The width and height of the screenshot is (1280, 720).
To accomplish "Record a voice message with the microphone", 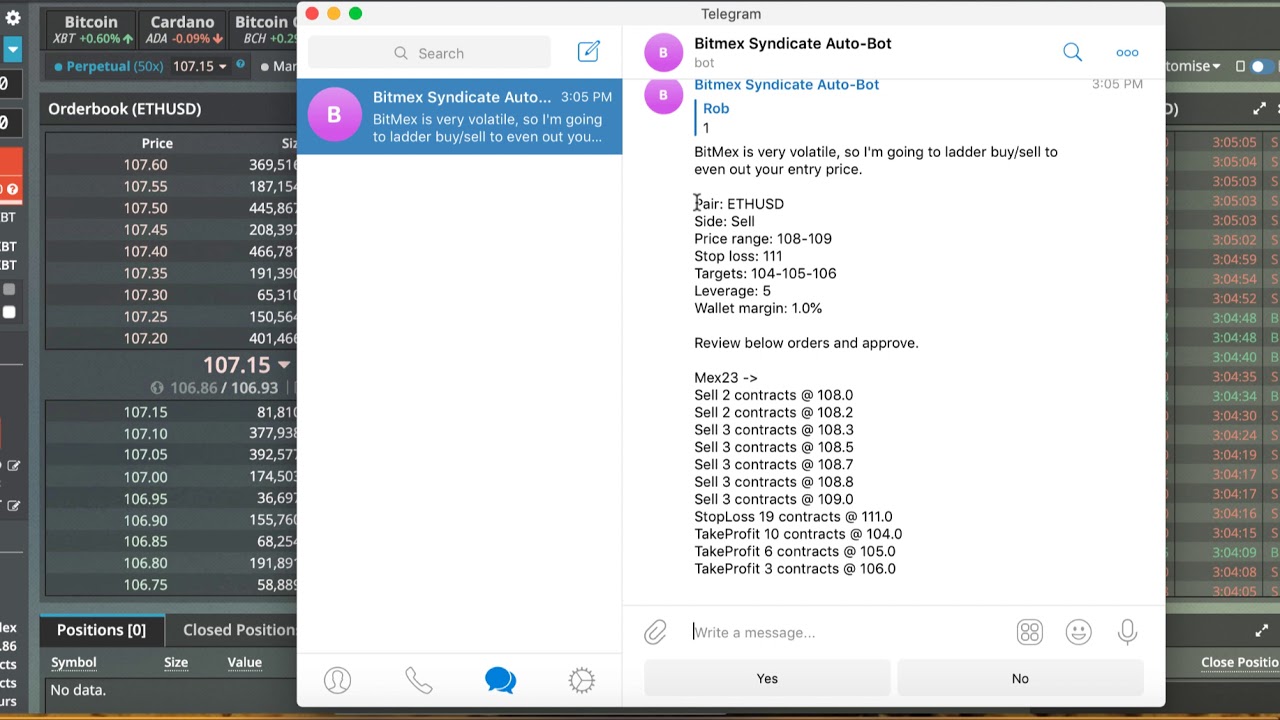I will click(x=1127, y=632).
